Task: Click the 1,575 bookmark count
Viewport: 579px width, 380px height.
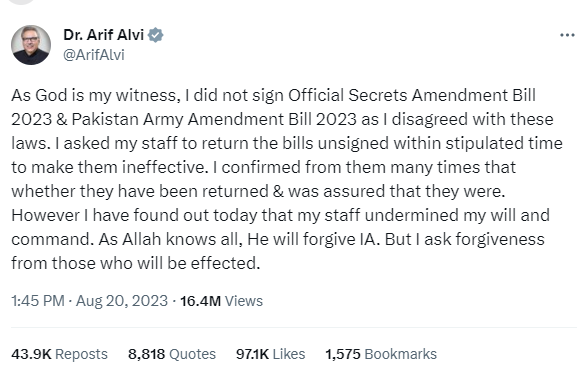Action: click(343, 354)
